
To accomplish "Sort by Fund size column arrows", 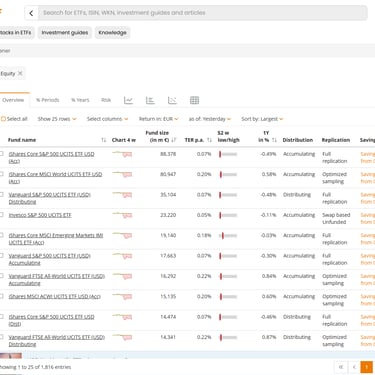I will pyautogui.click(x=174, y=140).
